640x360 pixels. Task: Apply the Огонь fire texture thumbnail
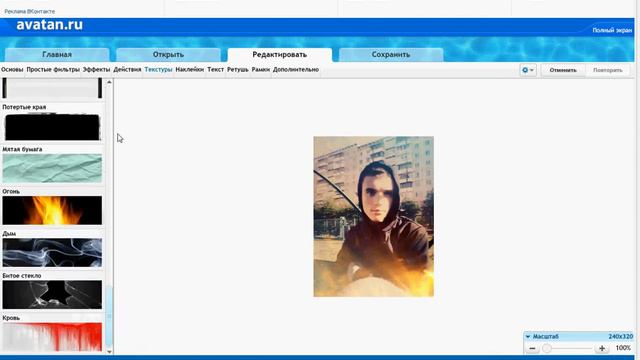(52, 211)
